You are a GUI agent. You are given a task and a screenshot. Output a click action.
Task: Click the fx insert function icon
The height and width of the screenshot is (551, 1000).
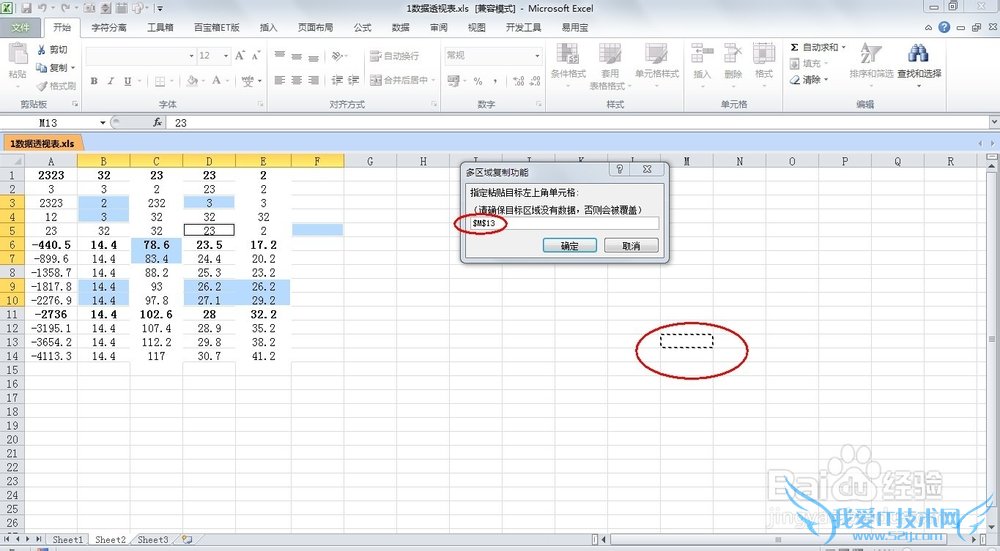[158, 122]
